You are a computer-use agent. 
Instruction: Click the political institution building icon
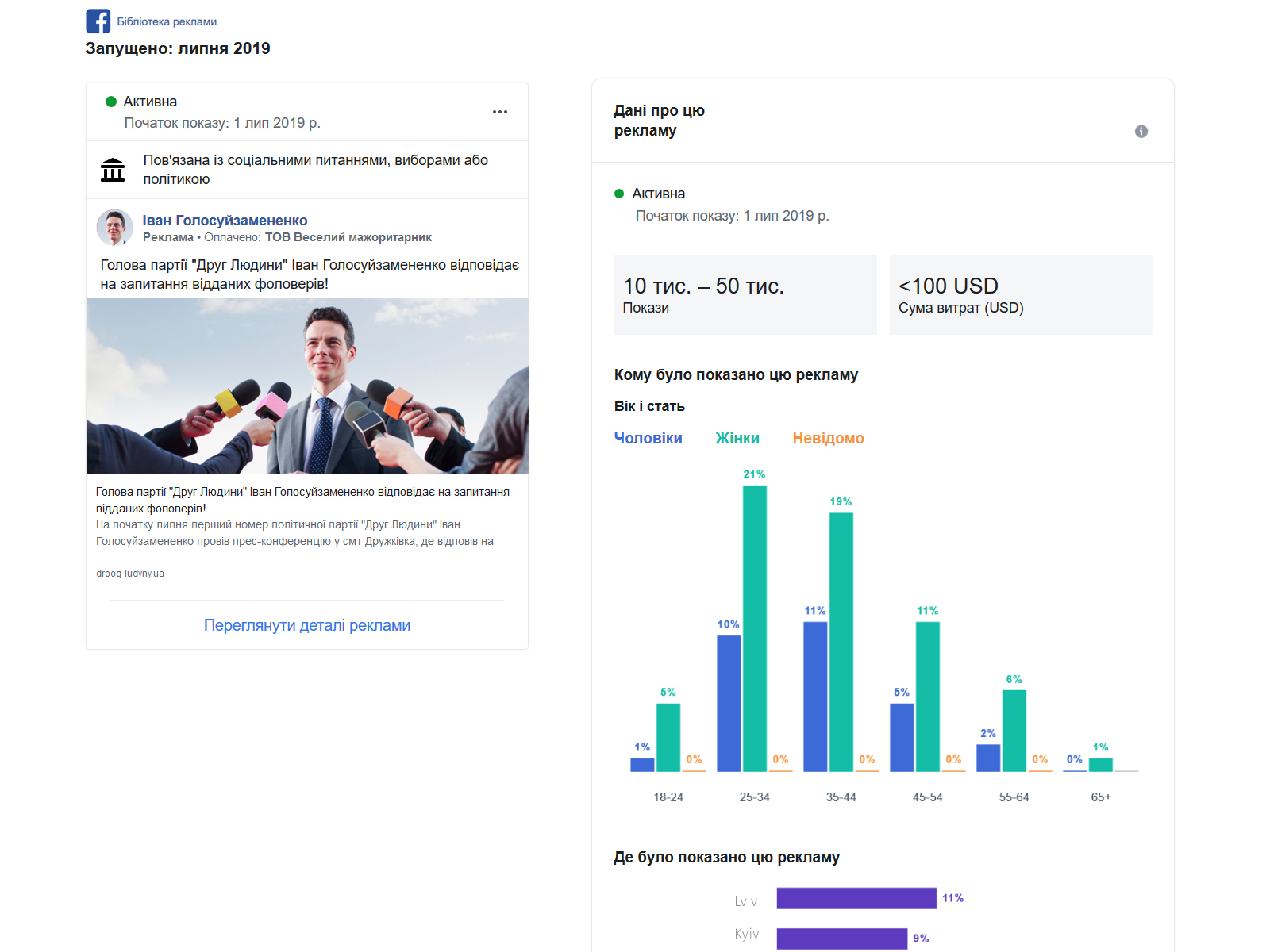(x=113, y=170)
